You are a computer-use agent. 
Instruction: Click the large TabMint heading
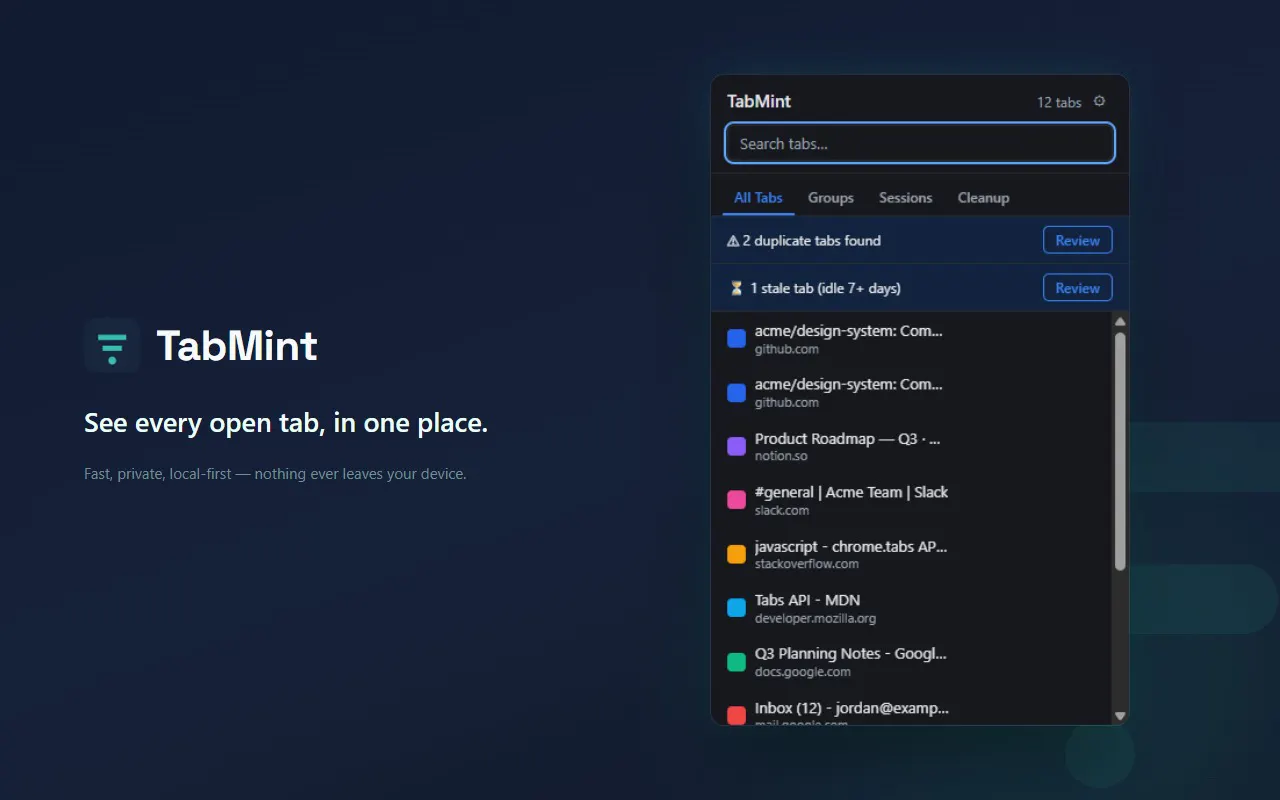[237, 345]
